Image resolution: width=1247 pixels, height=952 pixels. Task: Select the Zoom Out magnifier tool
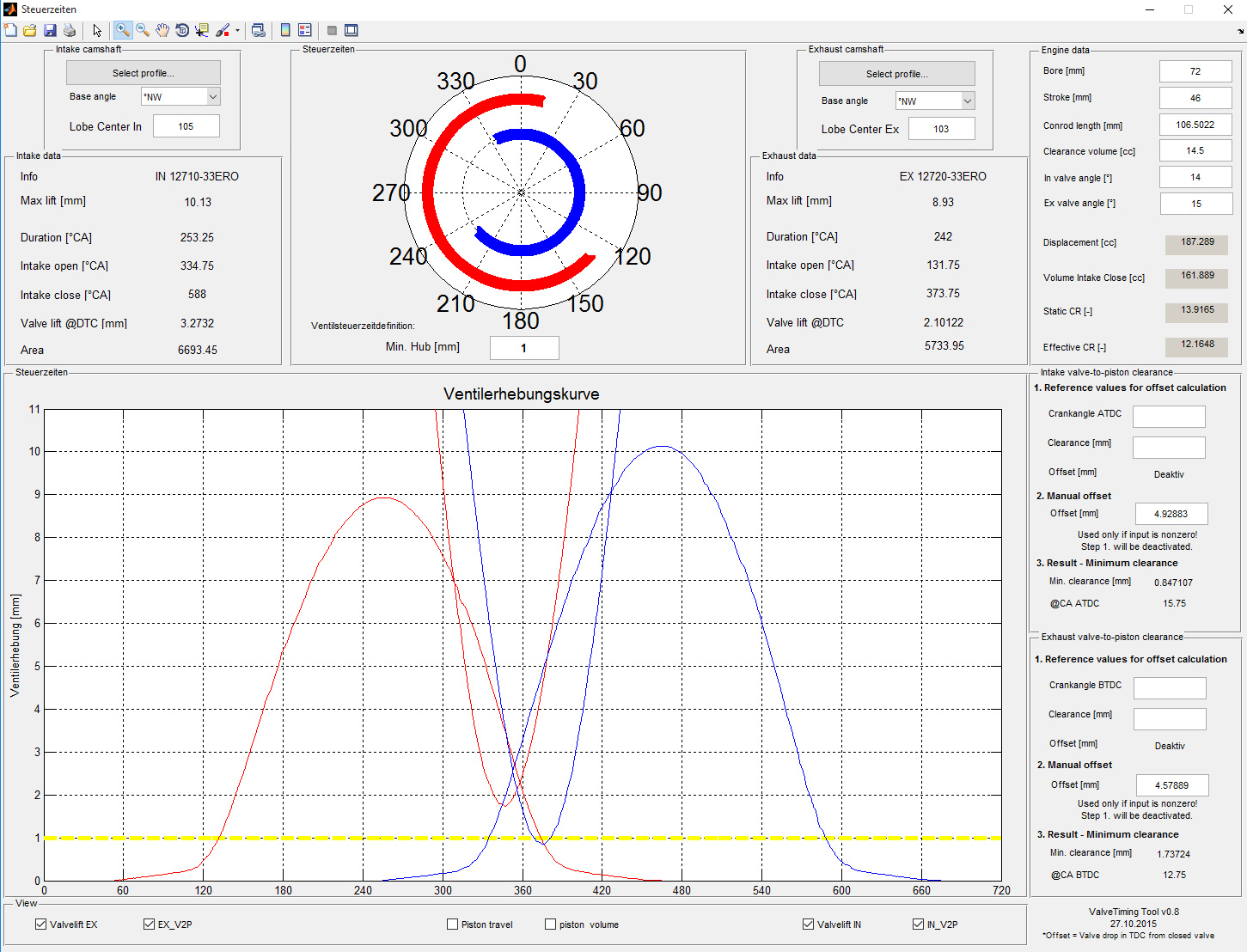tap(143, 30)
